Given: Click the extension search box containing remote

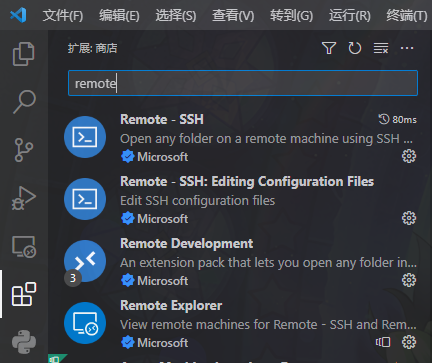Looking at the screenshot, I should click(x=243, y=83).
